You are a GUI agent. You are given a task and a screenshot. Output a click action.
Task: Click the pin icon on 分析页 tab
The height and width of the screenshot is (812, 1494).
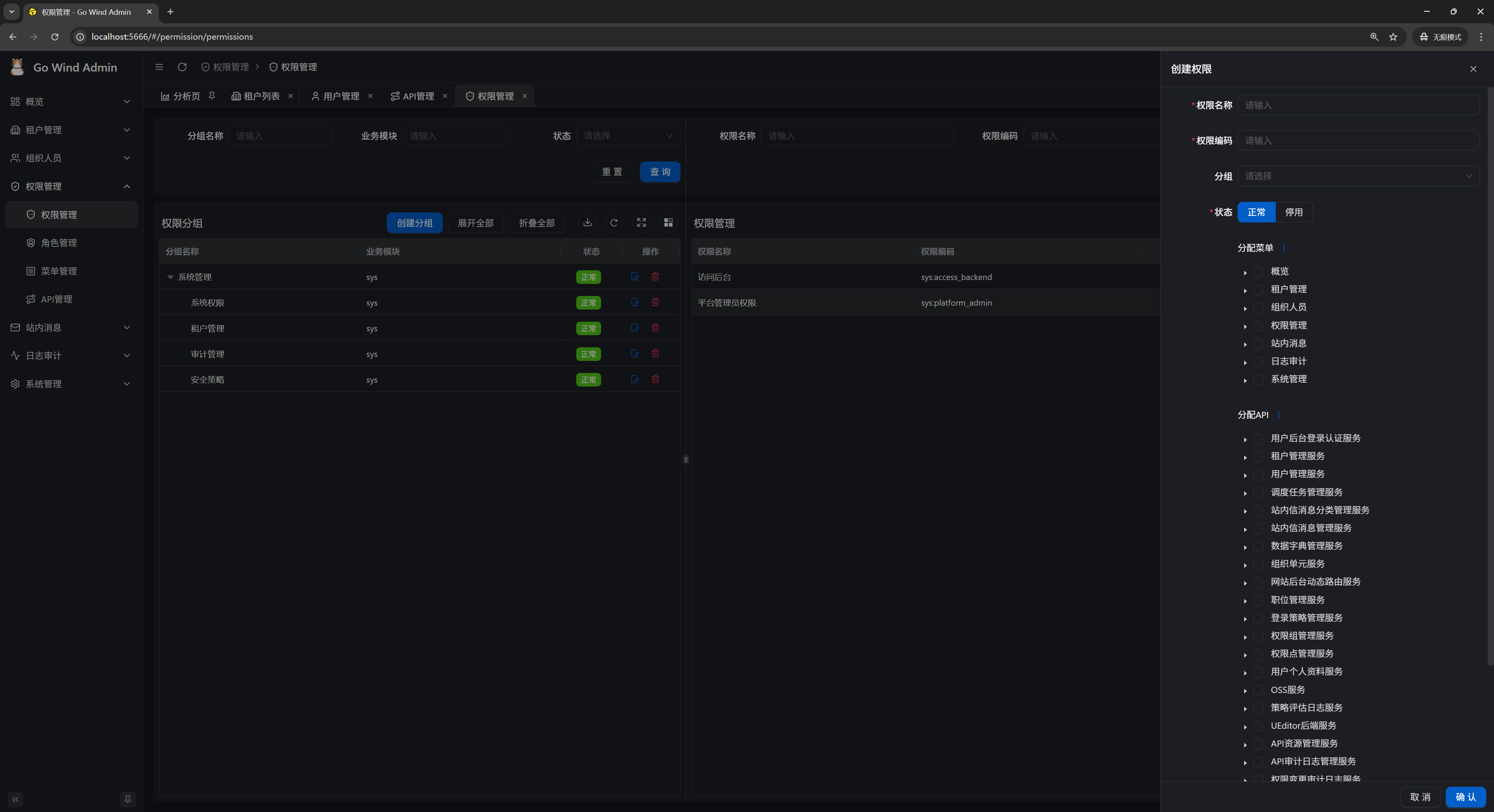pos(212,96)
